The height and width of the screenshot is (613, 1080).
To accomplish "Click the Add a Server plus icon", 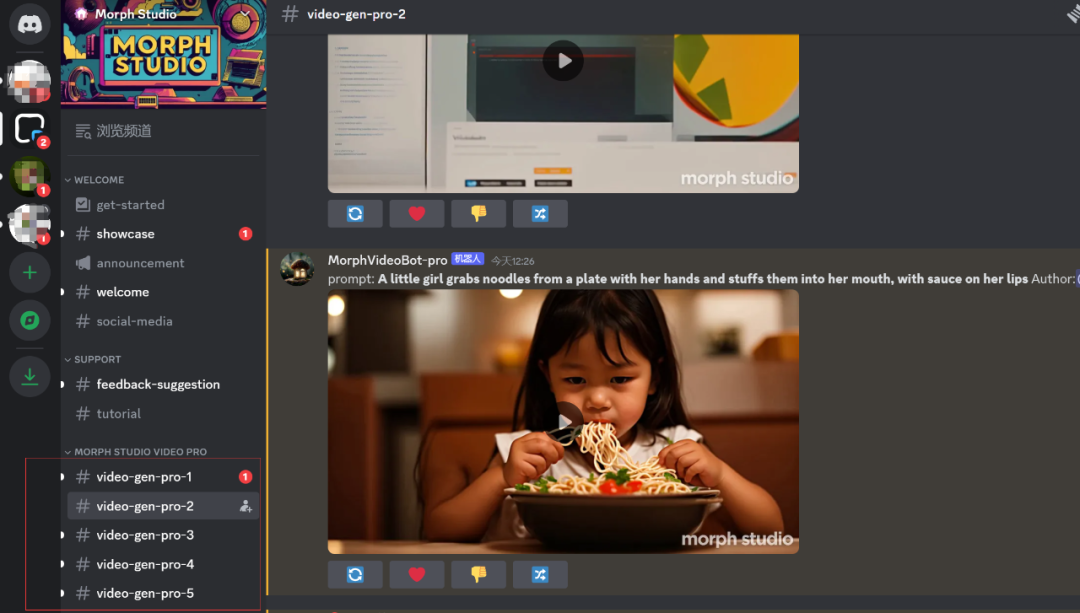I will 30,272.
